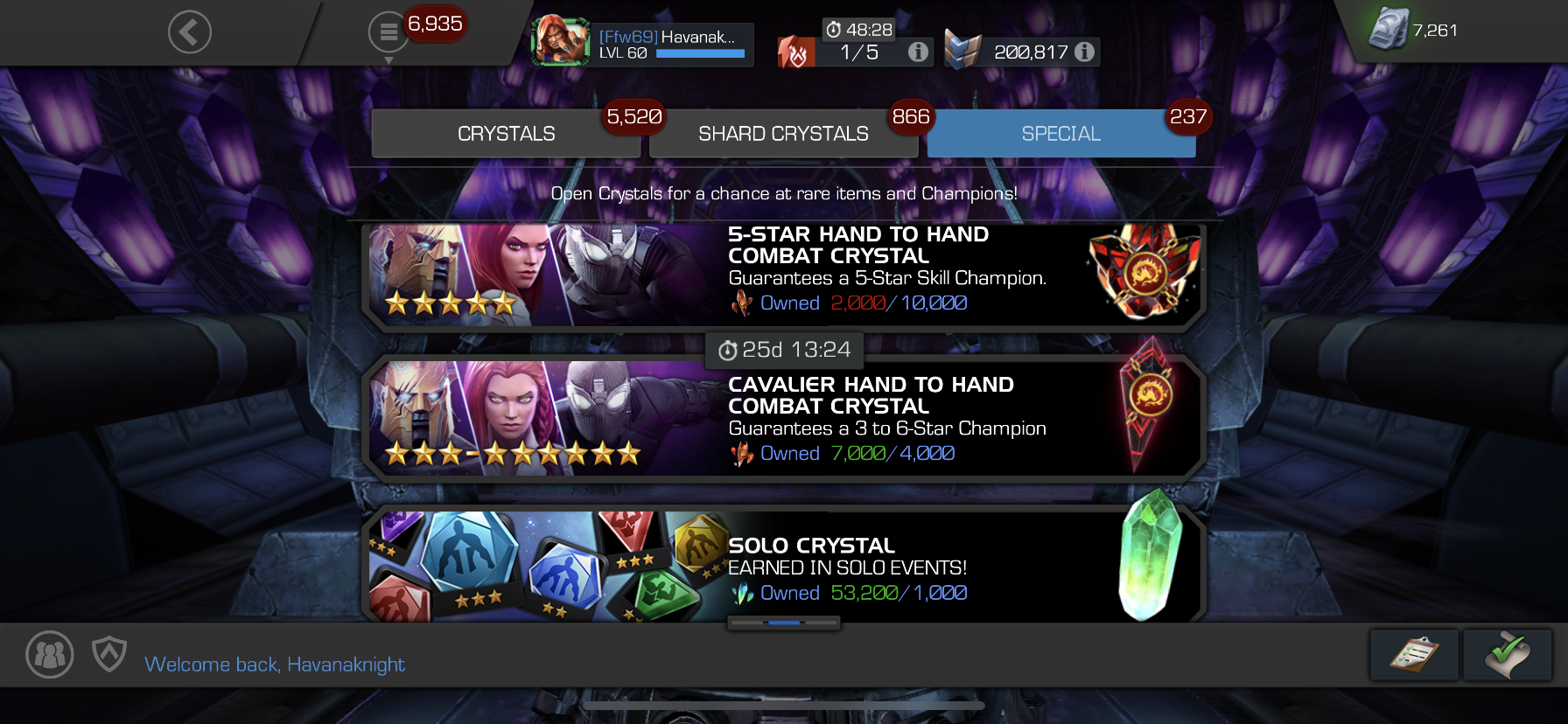
Task: Tap the Welcome back, Havanaknight chat message
Action: pos(275,665)
